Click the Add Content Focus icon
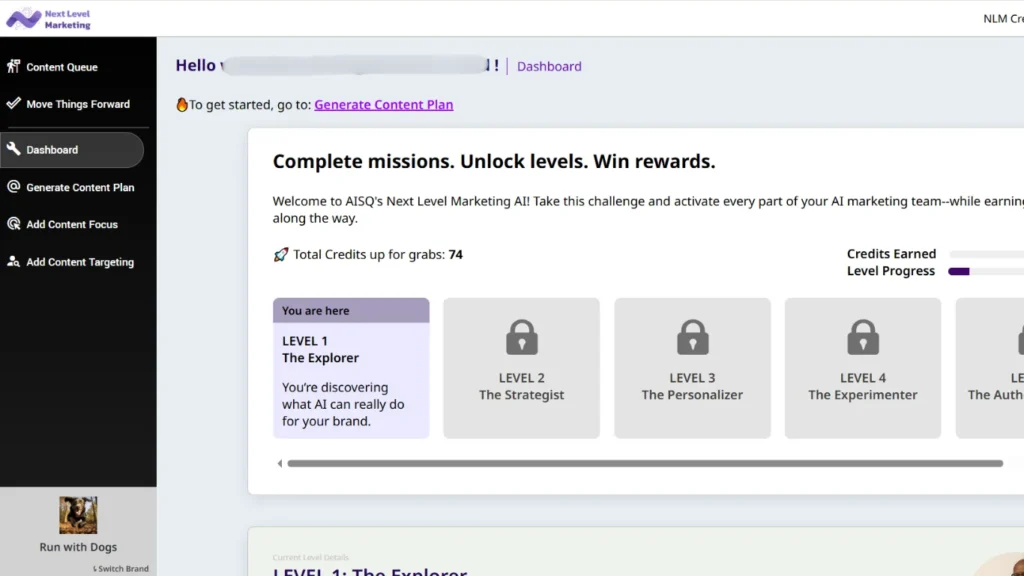The image size is (1024, 576). [x=14, y=224]
